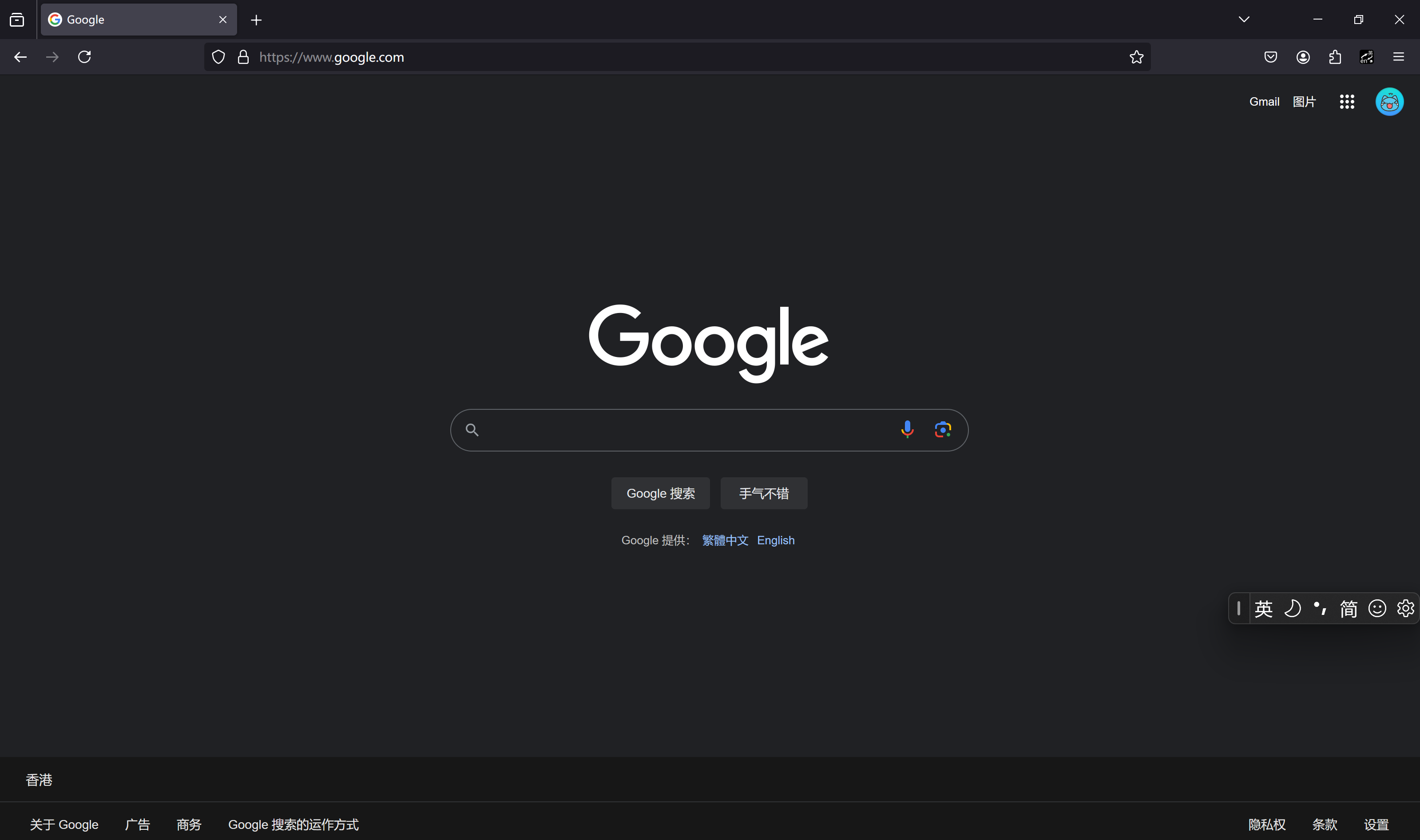
Task: Open Google Lens image search
Action: [942, 430]
